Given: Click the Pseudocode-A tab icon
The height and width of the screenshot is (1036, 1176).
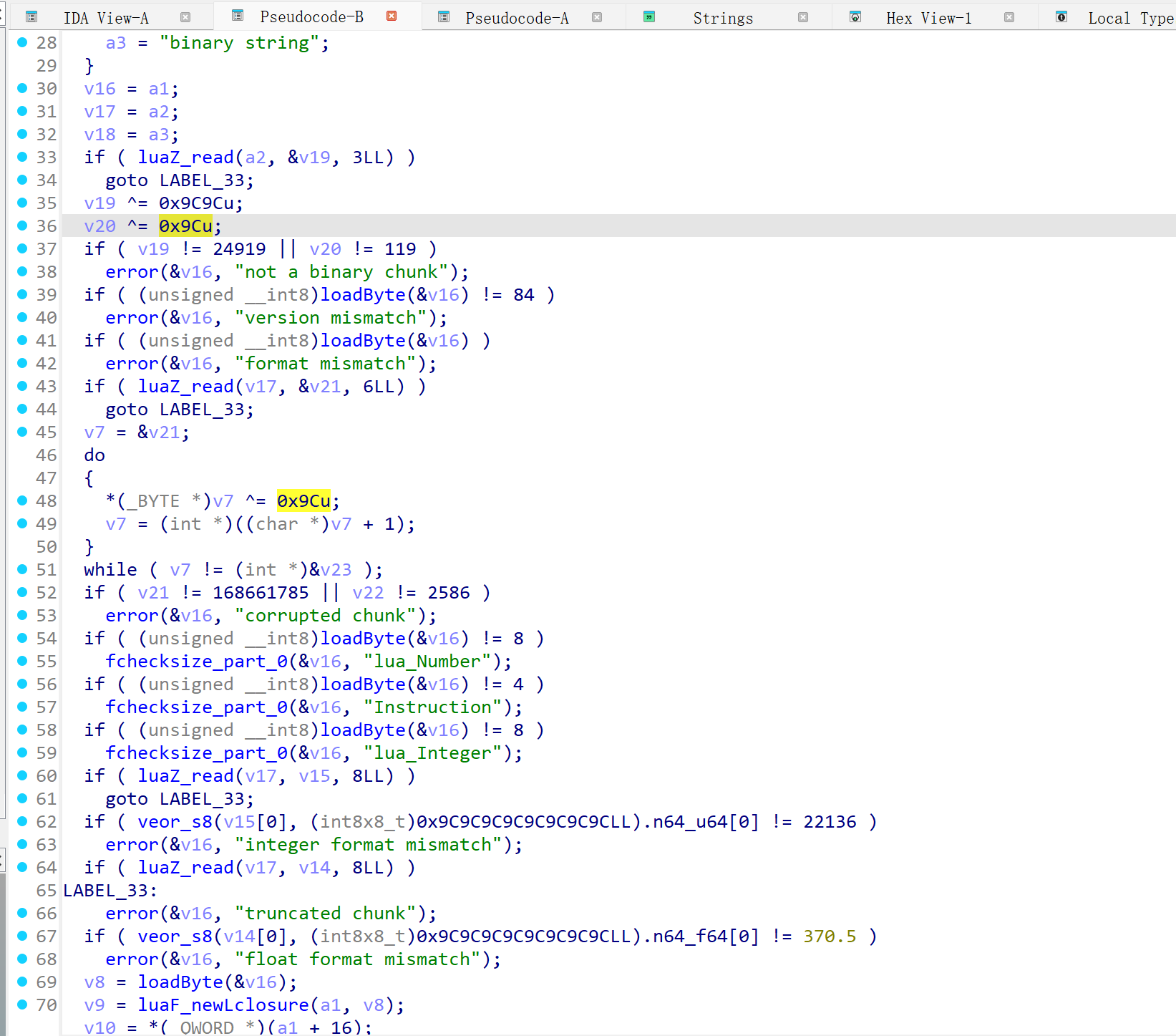Looking at the screenshot, I should coord(444,17).
